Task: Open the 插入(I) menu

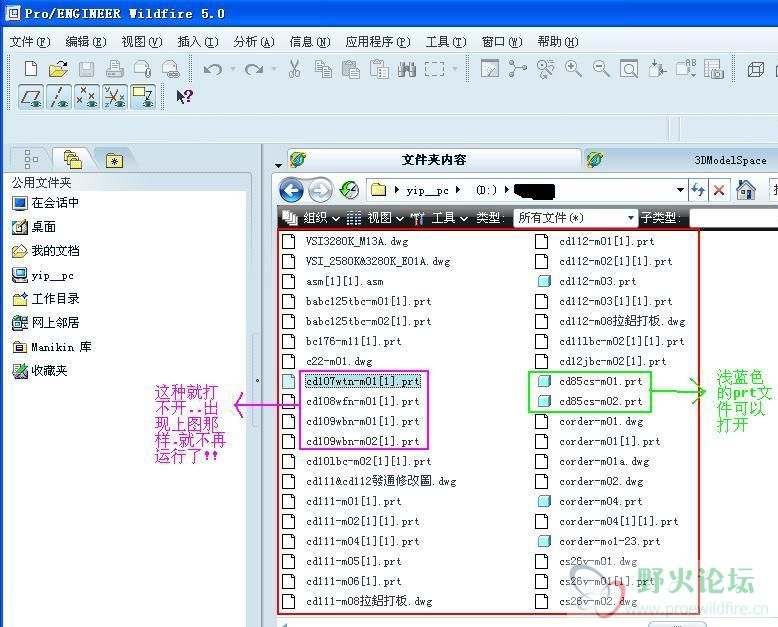Action: (198, 42)
